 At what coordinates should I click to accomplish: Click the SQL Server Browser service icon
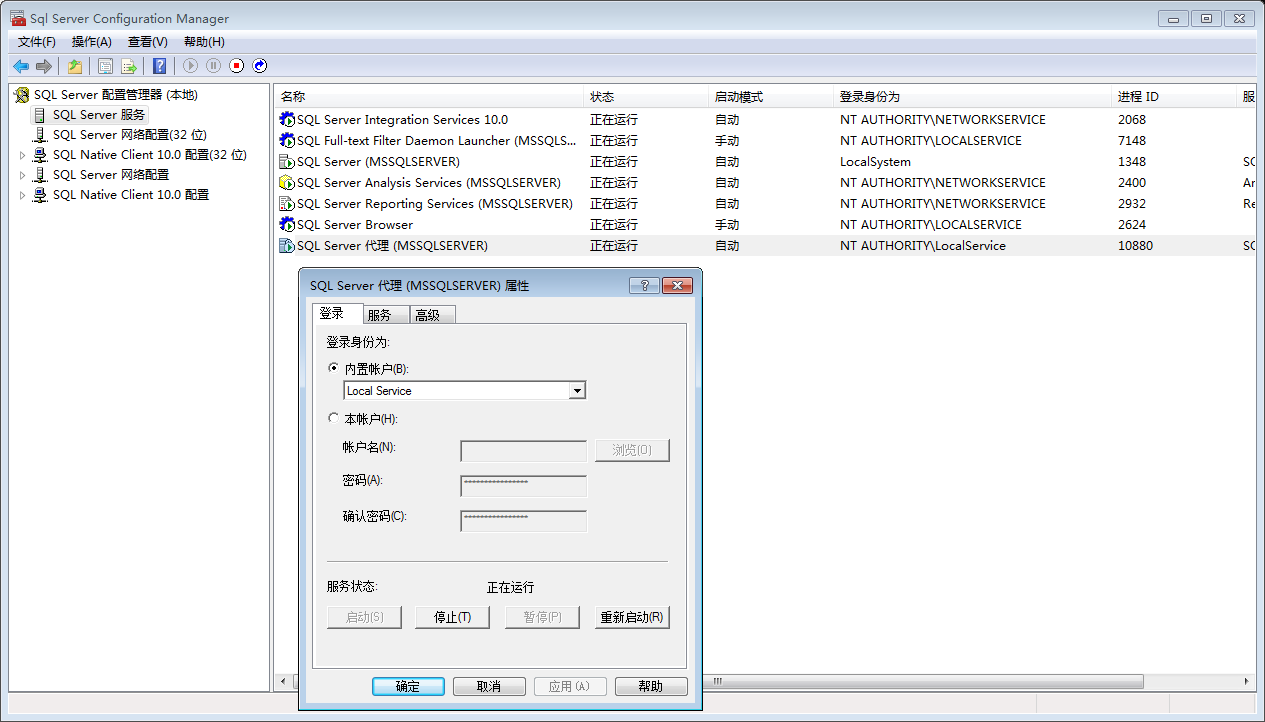click(287, 225)
